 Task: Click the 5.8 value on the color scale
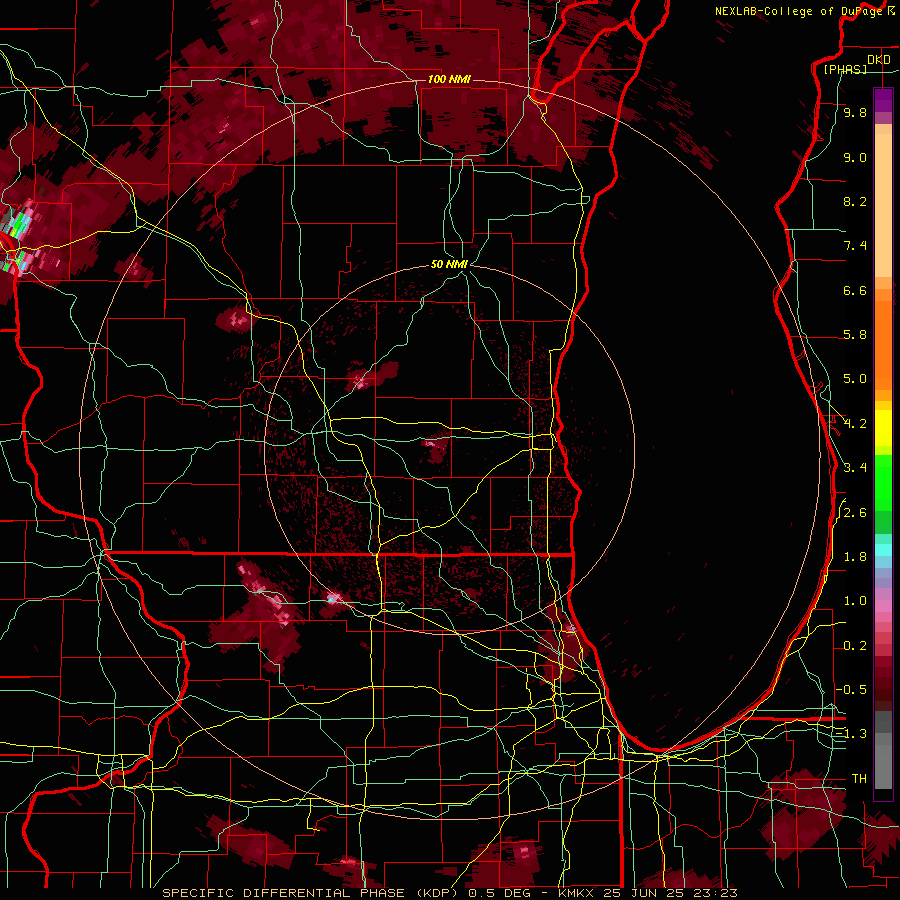[855, 335]
